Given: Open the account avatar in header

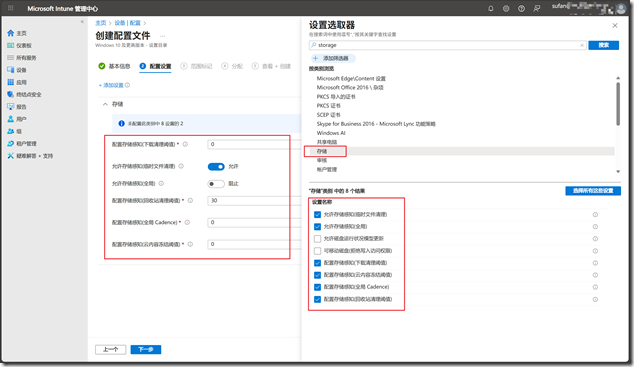Looking at the screenshot, I should click(621, 8).
